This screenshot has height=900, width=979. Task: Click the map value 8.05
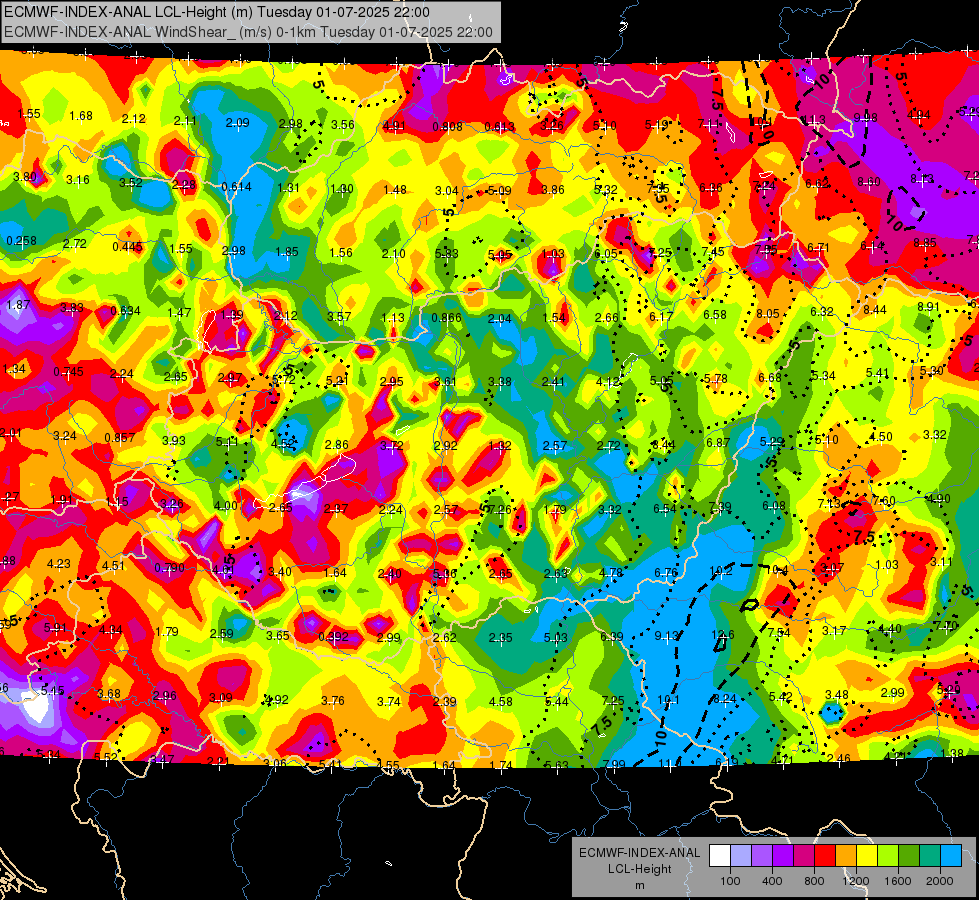[x=768, y=314]
